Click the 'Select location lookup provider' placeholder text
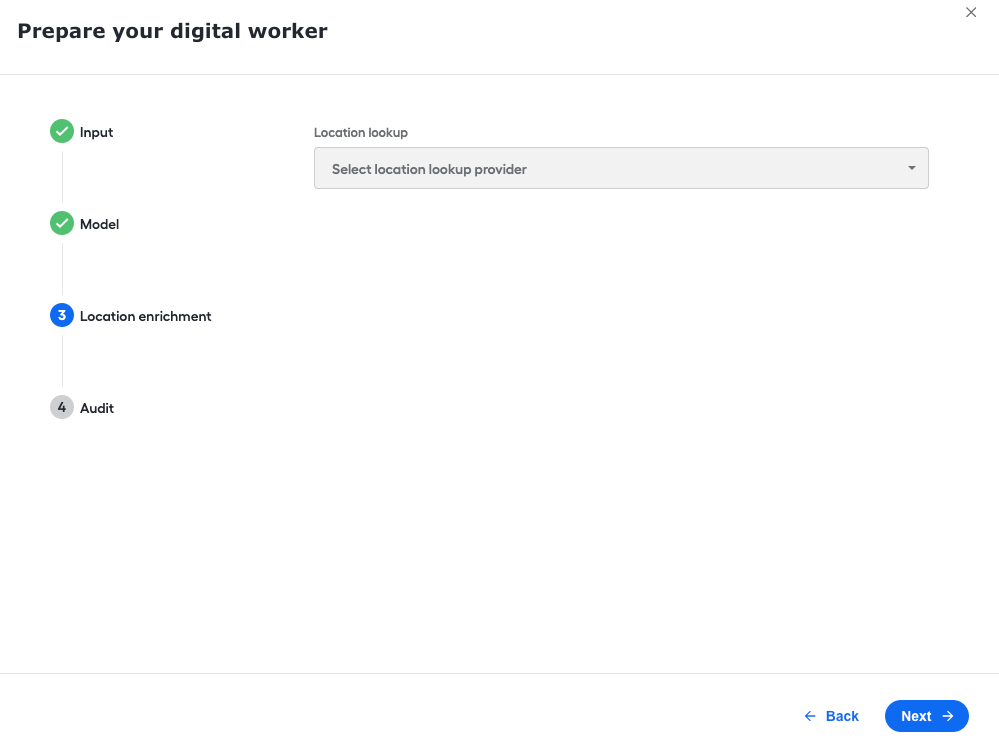The width and height of the screenshot is (999, 740). (429, 169)
